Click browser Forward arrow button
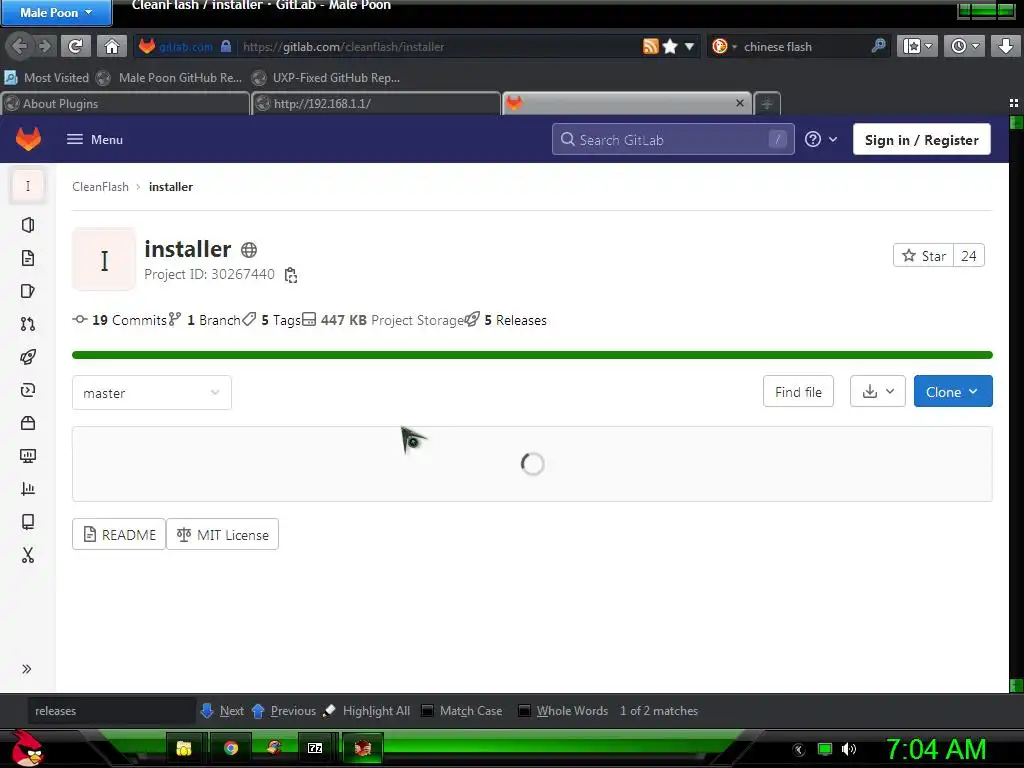This screenshot has width=1024, height=768. coord(44,46)
